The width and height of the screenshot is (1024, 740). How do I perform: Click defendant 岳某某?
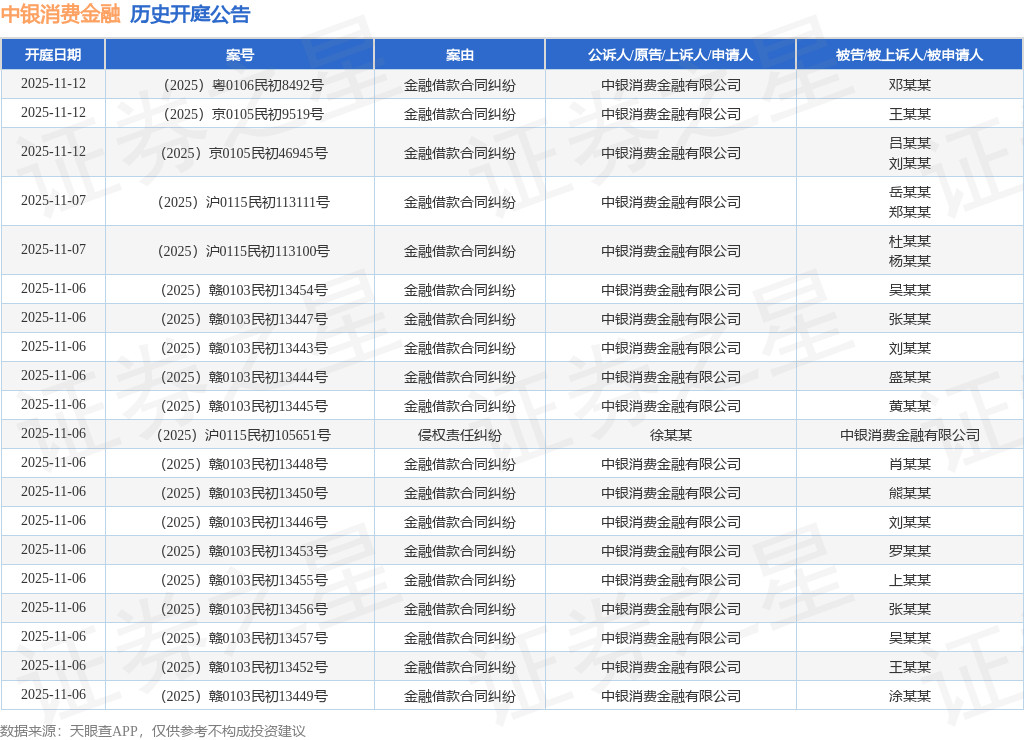click(910, 192)
